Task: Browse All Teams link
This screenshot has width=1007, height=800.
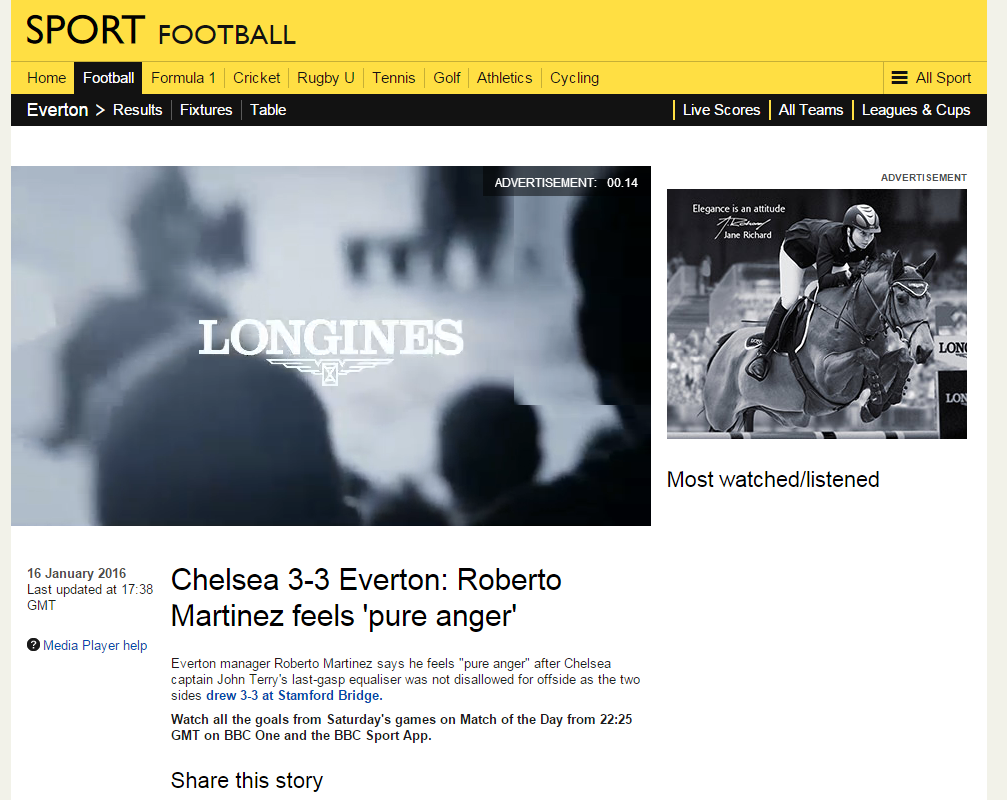Action: coord(810,110)
